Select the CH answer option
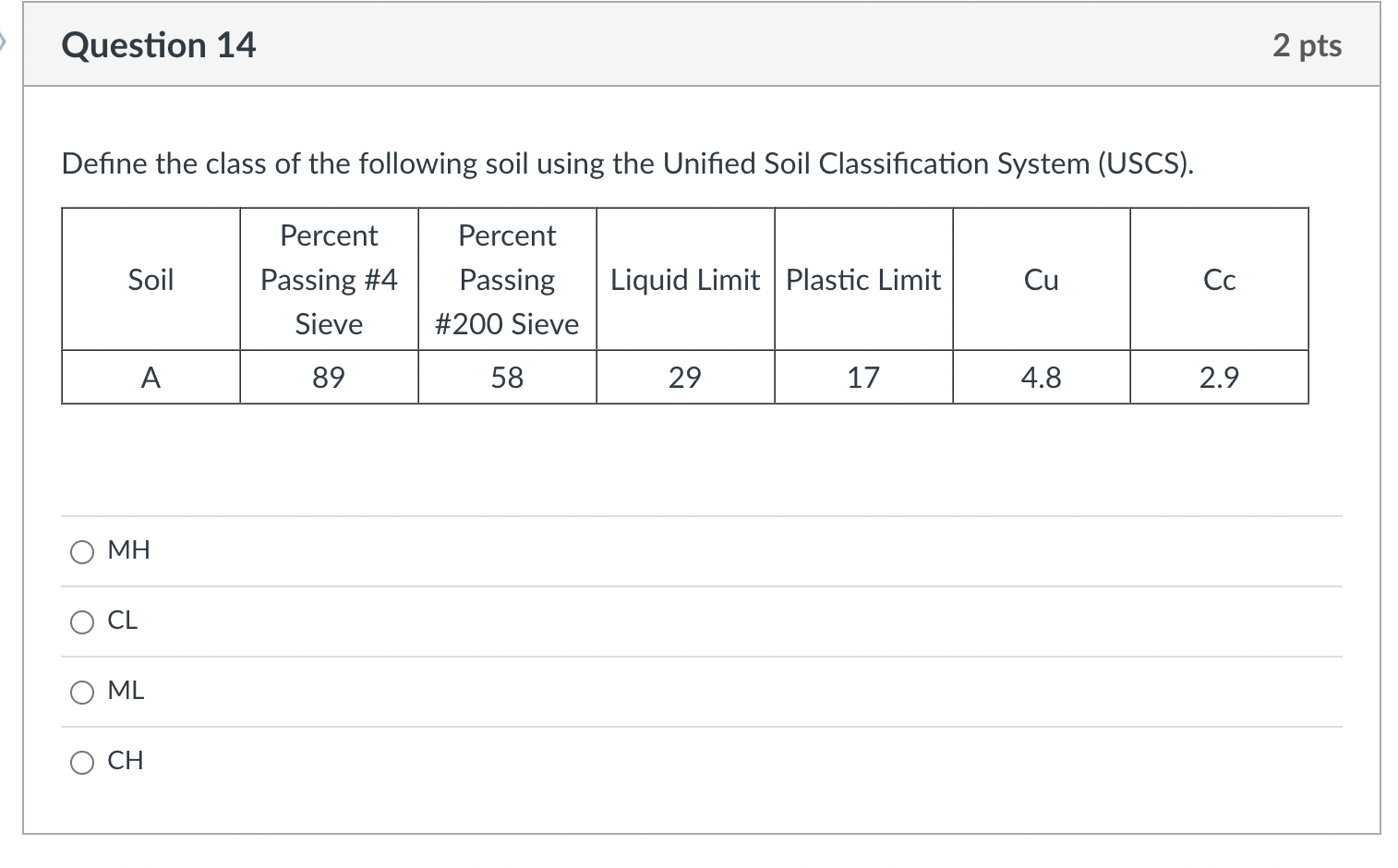 click(83, 761)
